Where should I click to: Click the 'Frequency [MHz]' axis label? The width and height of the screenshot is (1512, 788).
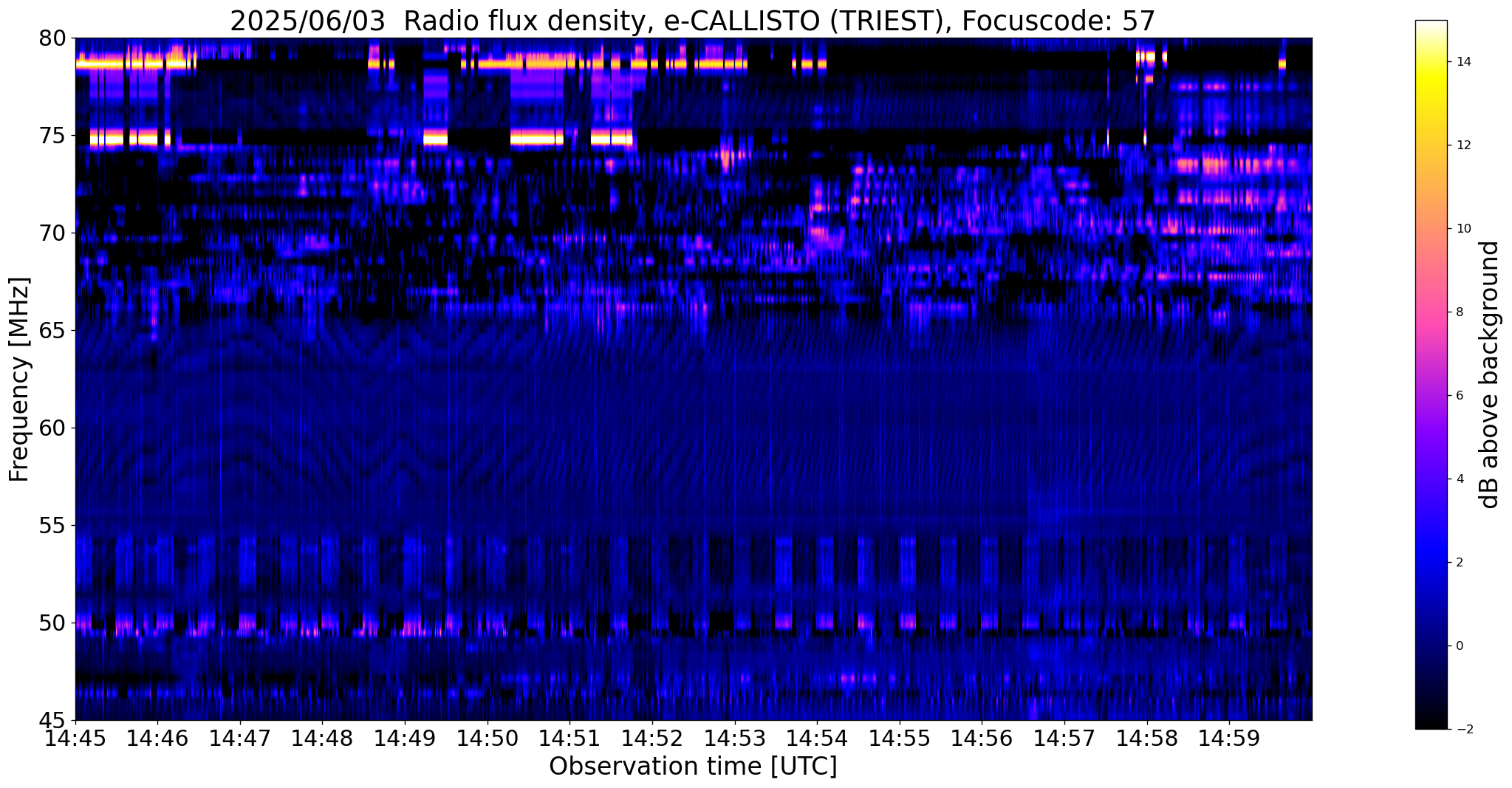(x=19, y=380)
